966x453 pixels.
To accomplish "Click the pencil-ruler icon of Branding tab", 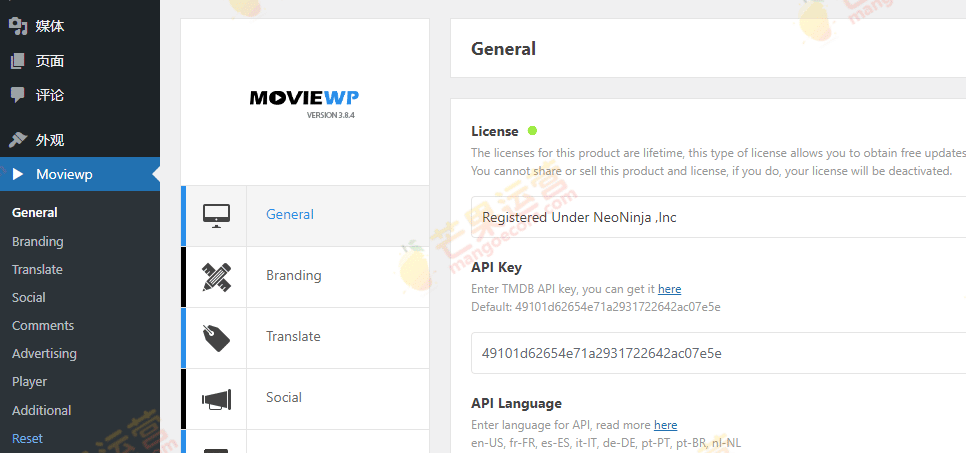I will (x=216, y=277).
